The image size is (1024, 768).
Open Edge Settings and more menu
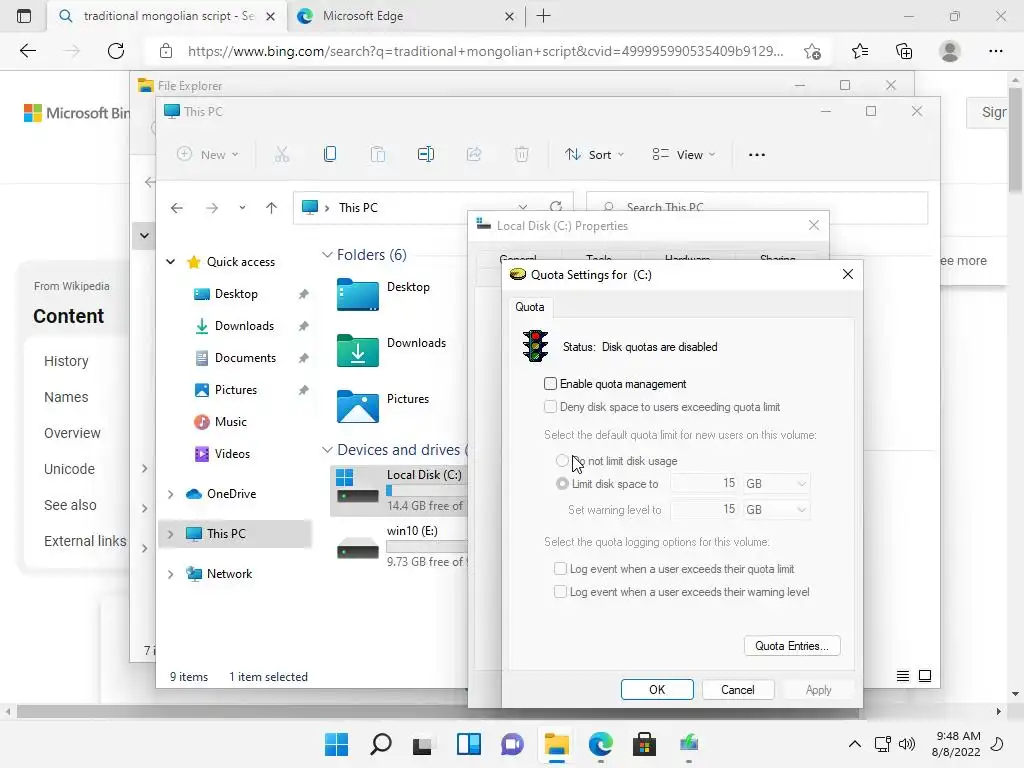point(995,51)
